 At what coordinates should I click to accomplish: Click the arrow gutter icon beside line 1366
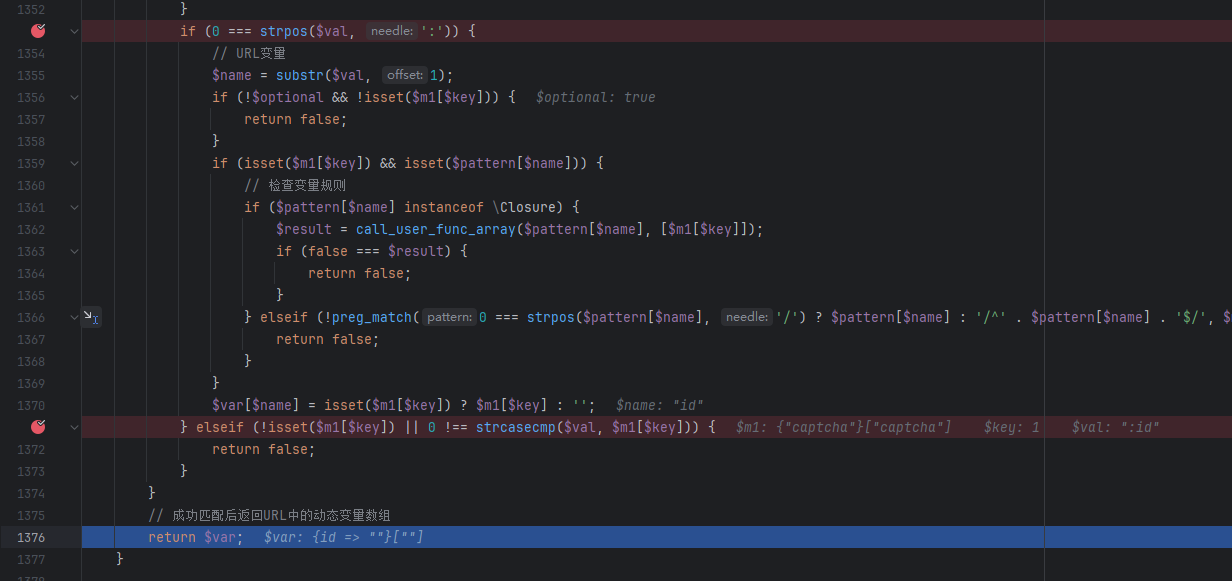click(90, 317)
